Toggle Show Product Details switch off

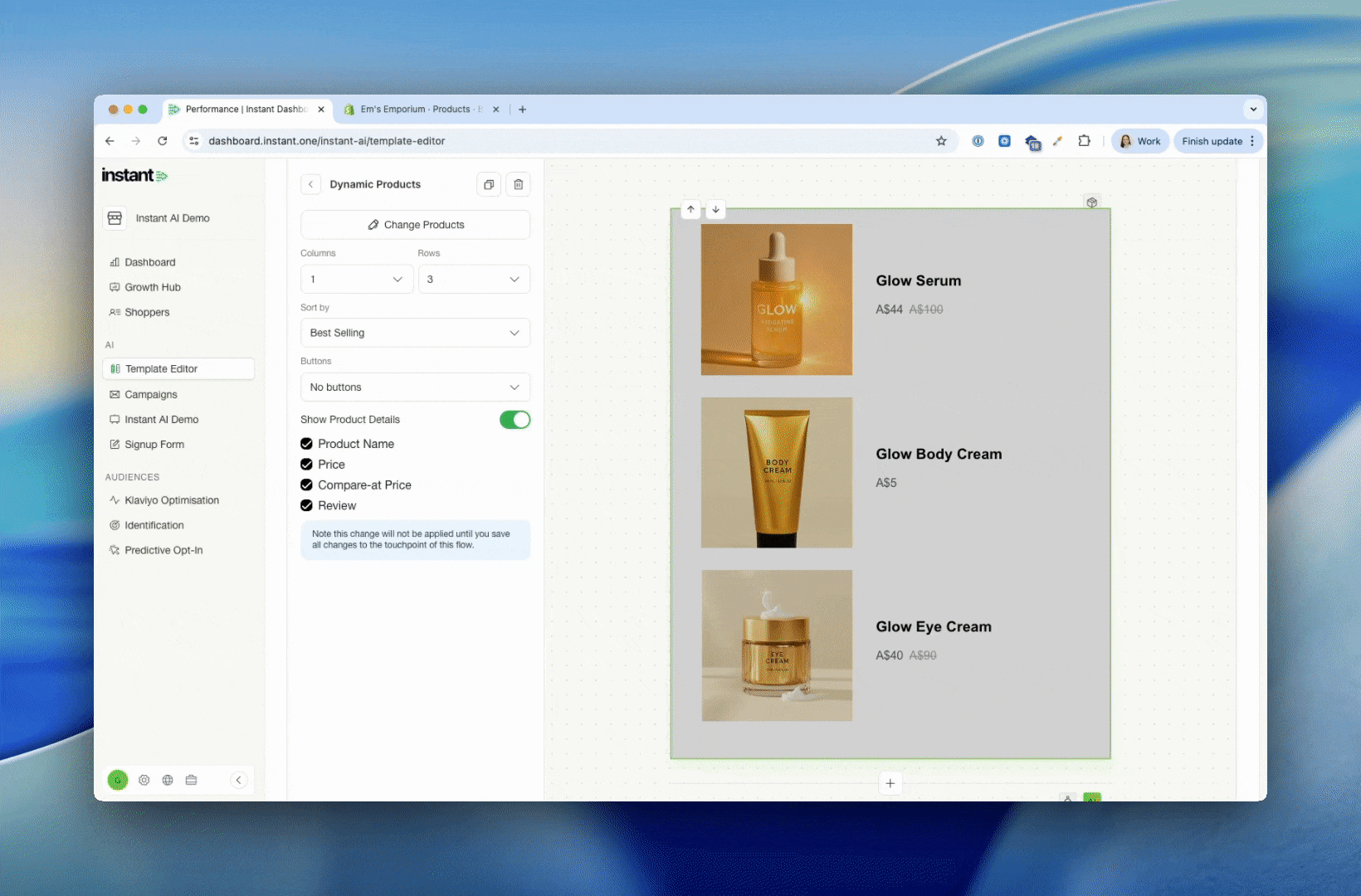(x=515, y=420)
